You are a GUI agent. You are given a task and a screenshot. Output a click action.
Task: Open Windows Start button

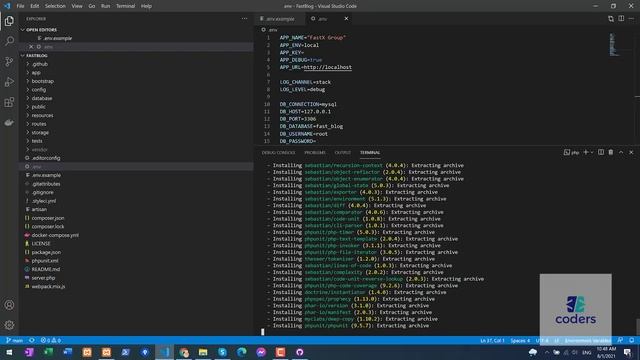click(9, 352)
